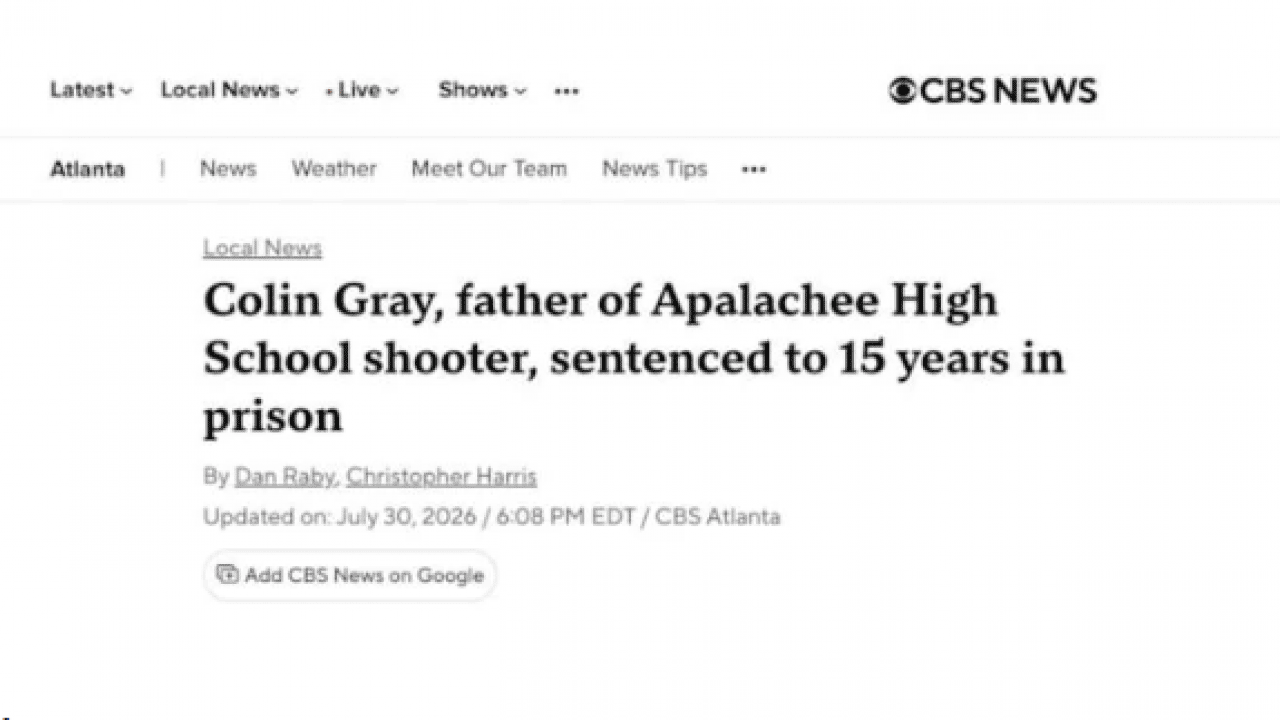Image resolution: width=1280 pixels, height=720 pixels.
Task: Open author Dan Raby's profile link
Action: [285, 477]
